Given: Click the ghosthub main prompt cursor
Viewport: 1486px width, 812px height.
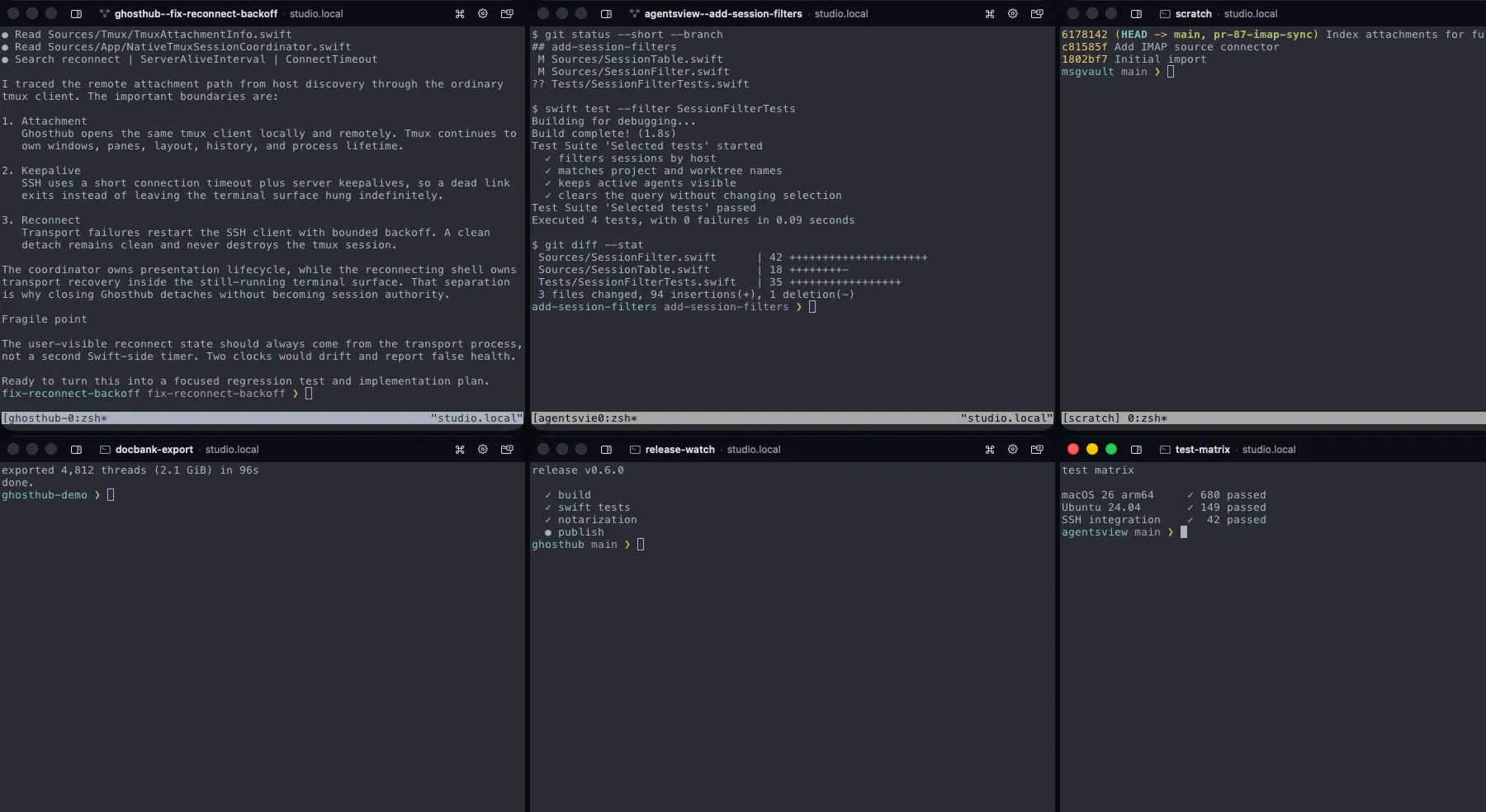Looking at the screenshot, I should point(641,545).
